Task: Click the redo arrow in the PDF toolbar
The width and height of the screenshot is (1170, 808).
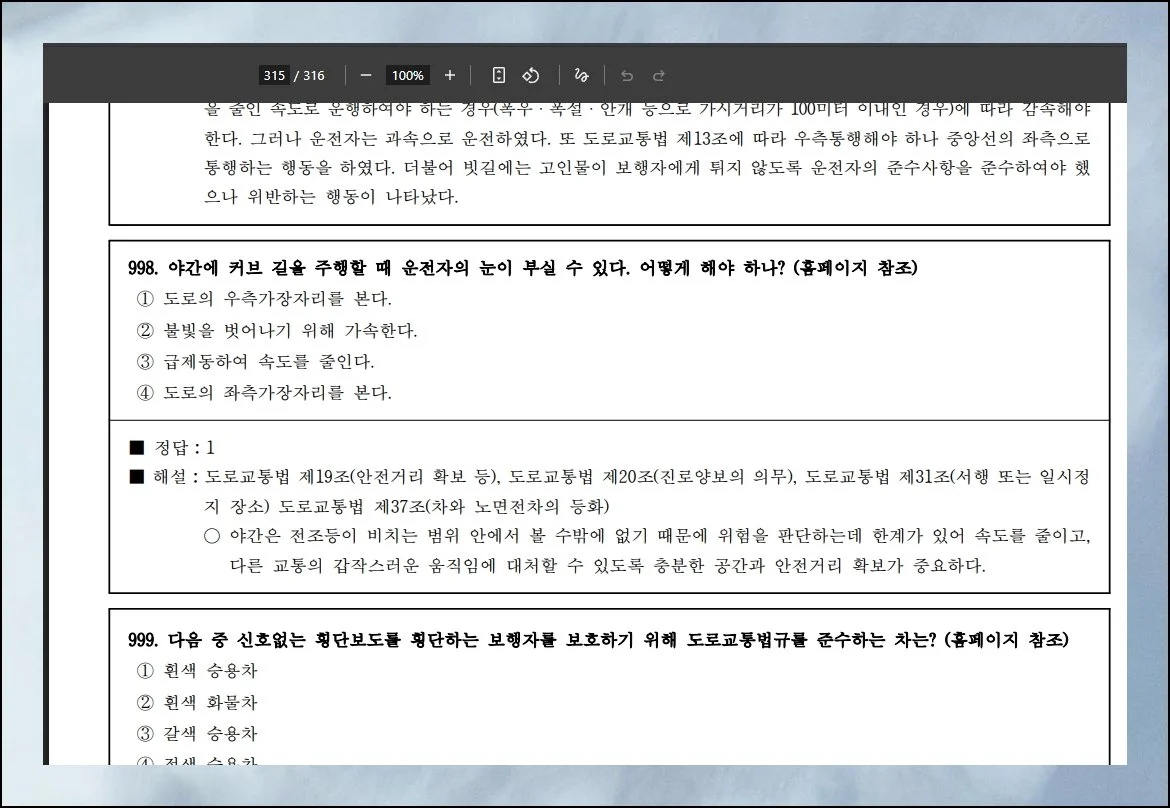Action: click(658, 75)
